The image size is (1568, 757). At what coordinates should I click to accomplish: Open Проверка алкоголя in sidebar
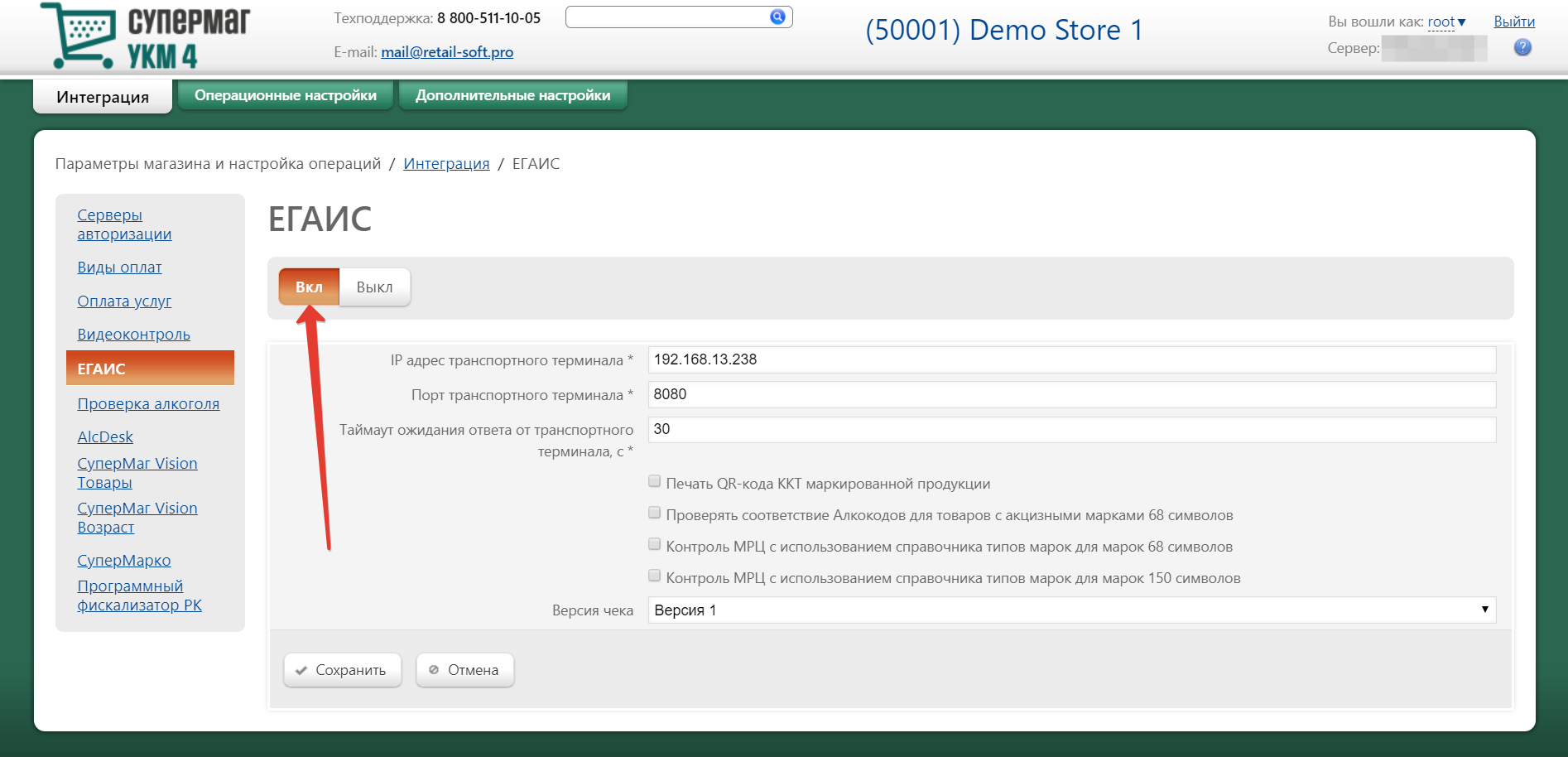pyautogui.click(x=148, y=404)
